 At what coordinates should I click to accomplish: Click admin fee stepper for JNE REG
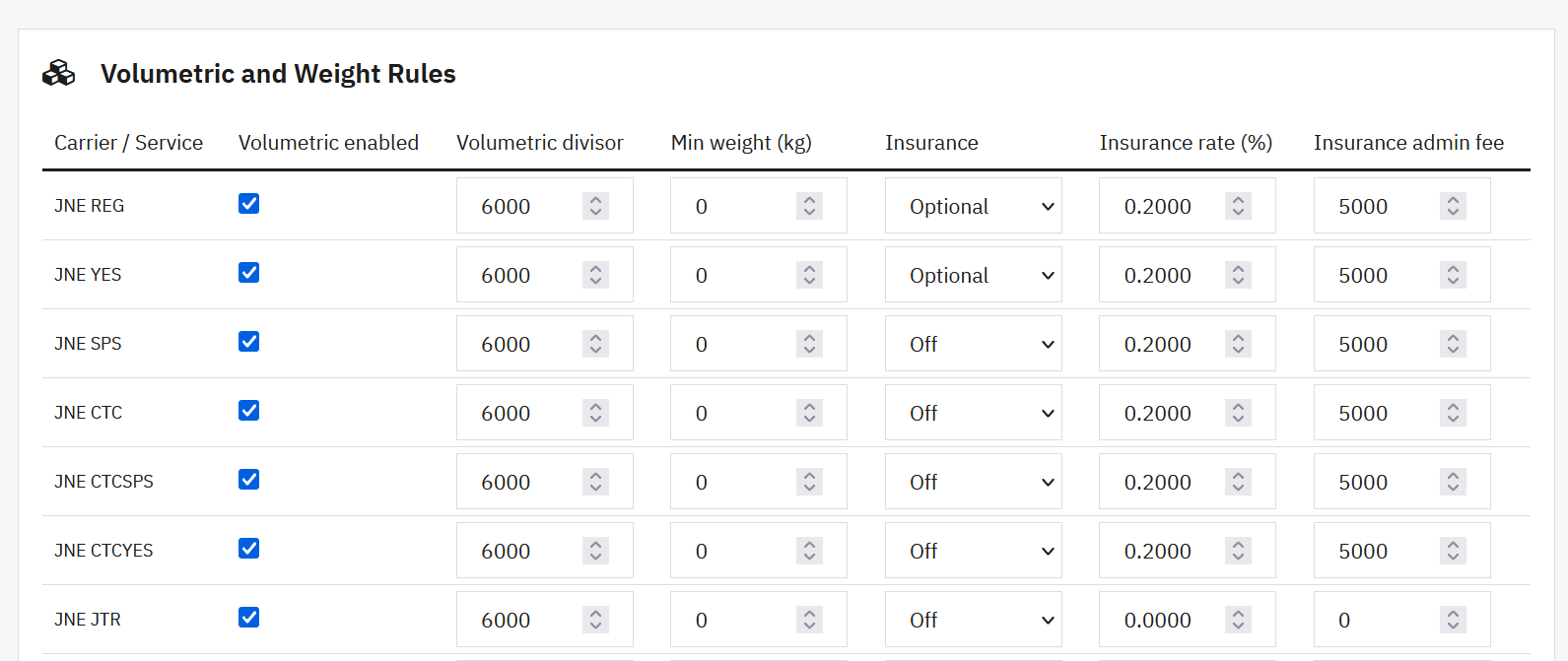pyautogui.click(x=1453, y=206)
